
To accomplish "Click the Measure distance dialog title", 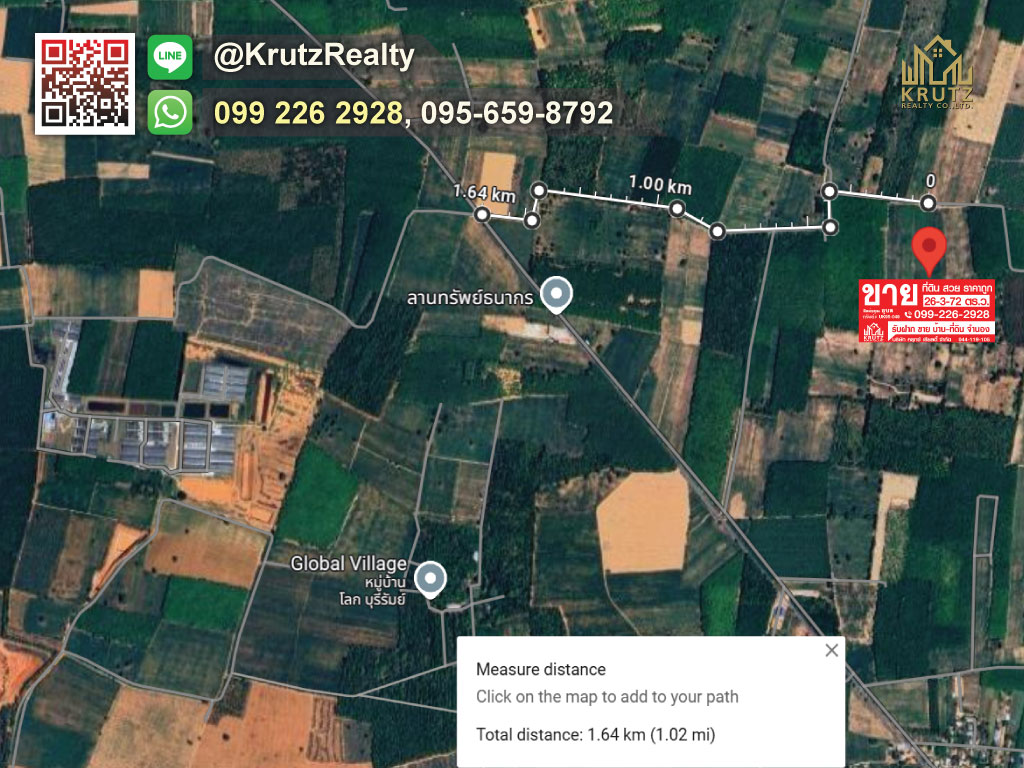I will tap(541, 669).
